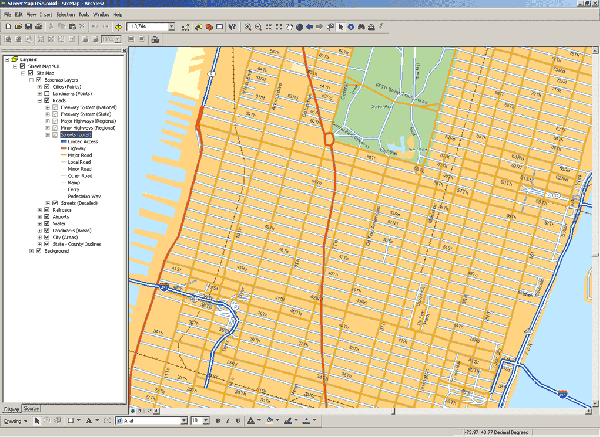
Task: Click the Highway legend symbol
Action: coord(64,148)
